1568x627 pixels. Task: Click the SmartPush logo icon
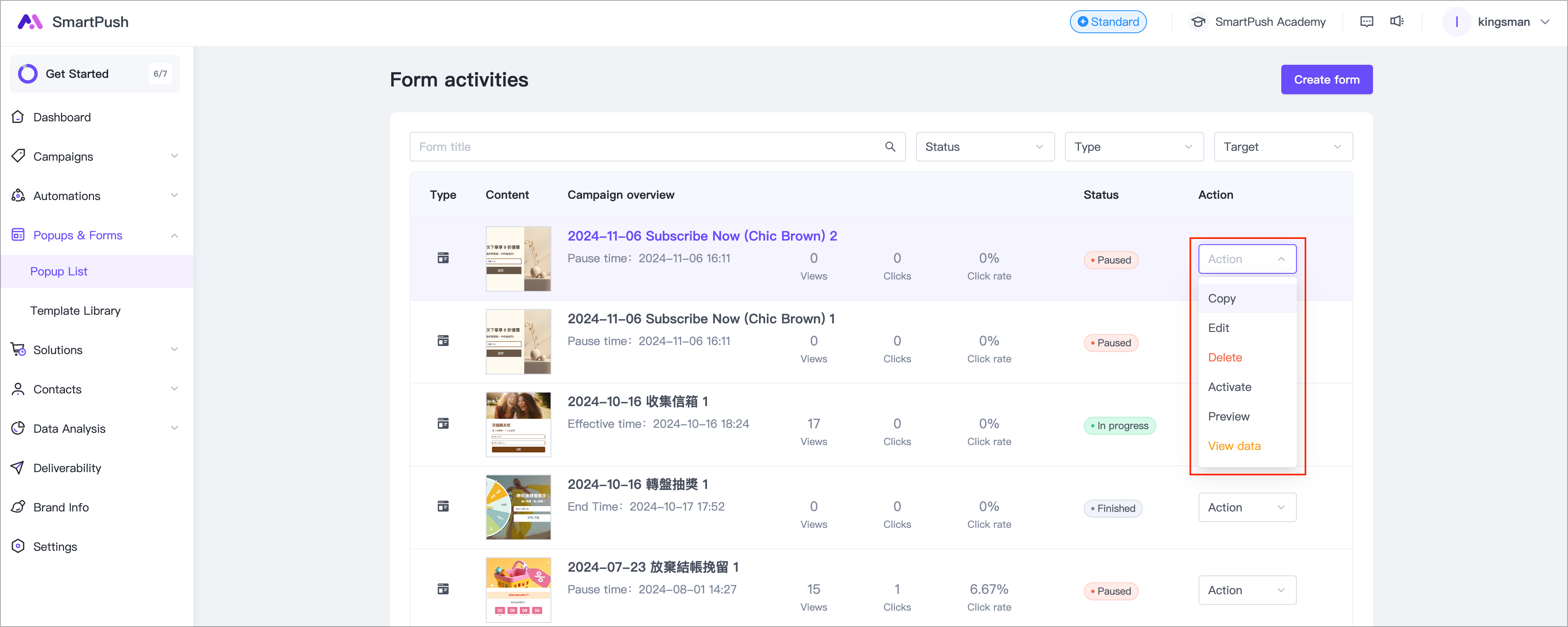coord(30,22)
